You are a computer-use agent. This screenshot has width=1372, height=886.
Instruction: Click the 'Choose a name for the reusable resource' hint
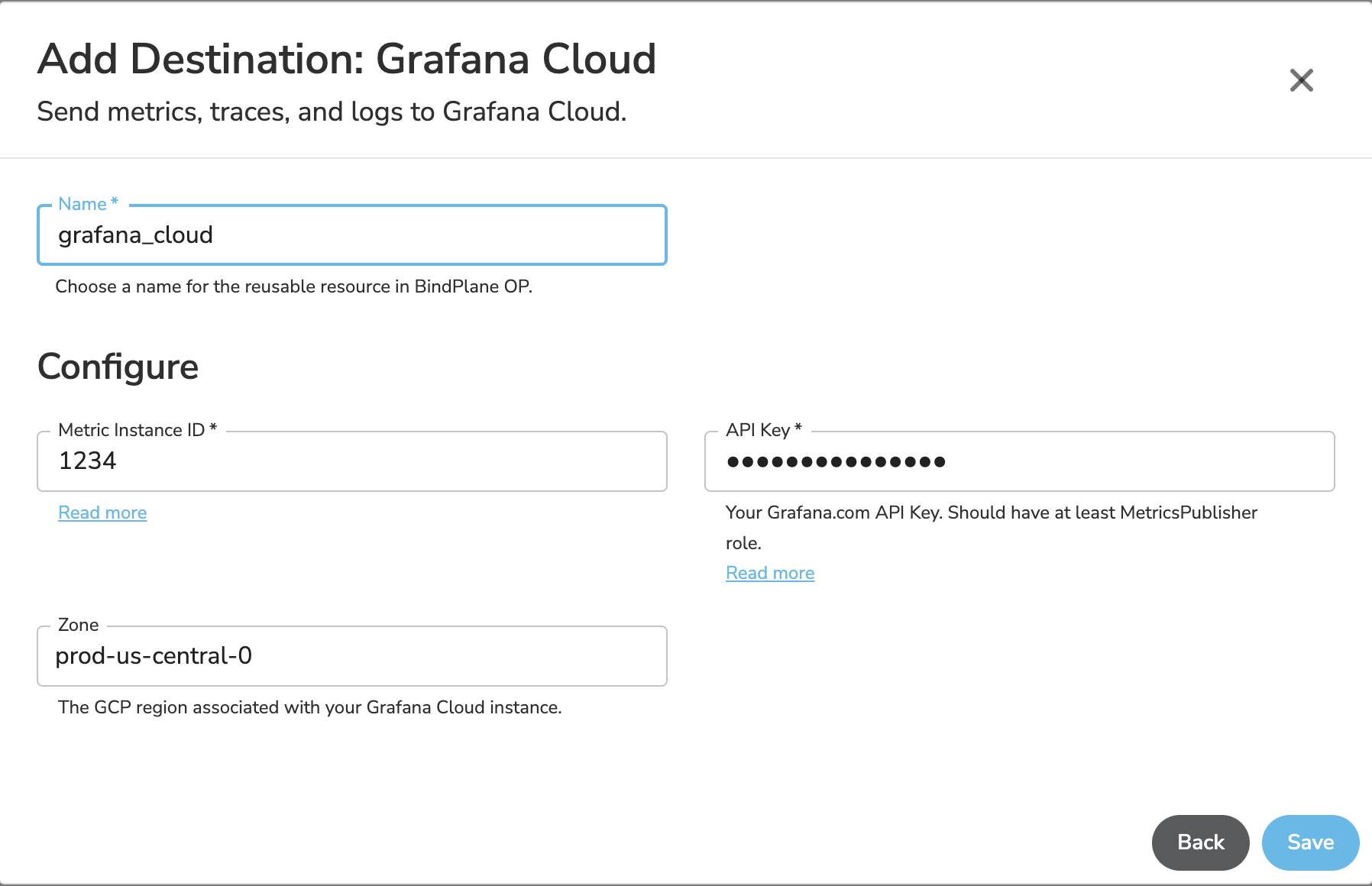294,286
